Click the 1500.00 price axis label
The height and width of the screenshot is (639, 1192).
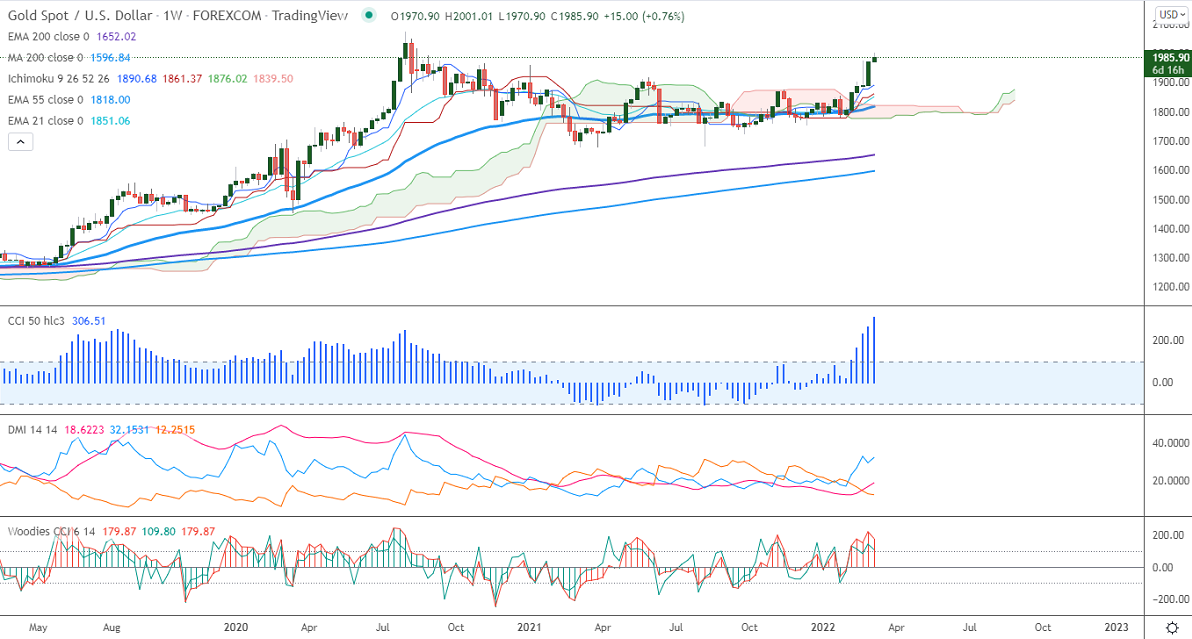point(1170,200)
